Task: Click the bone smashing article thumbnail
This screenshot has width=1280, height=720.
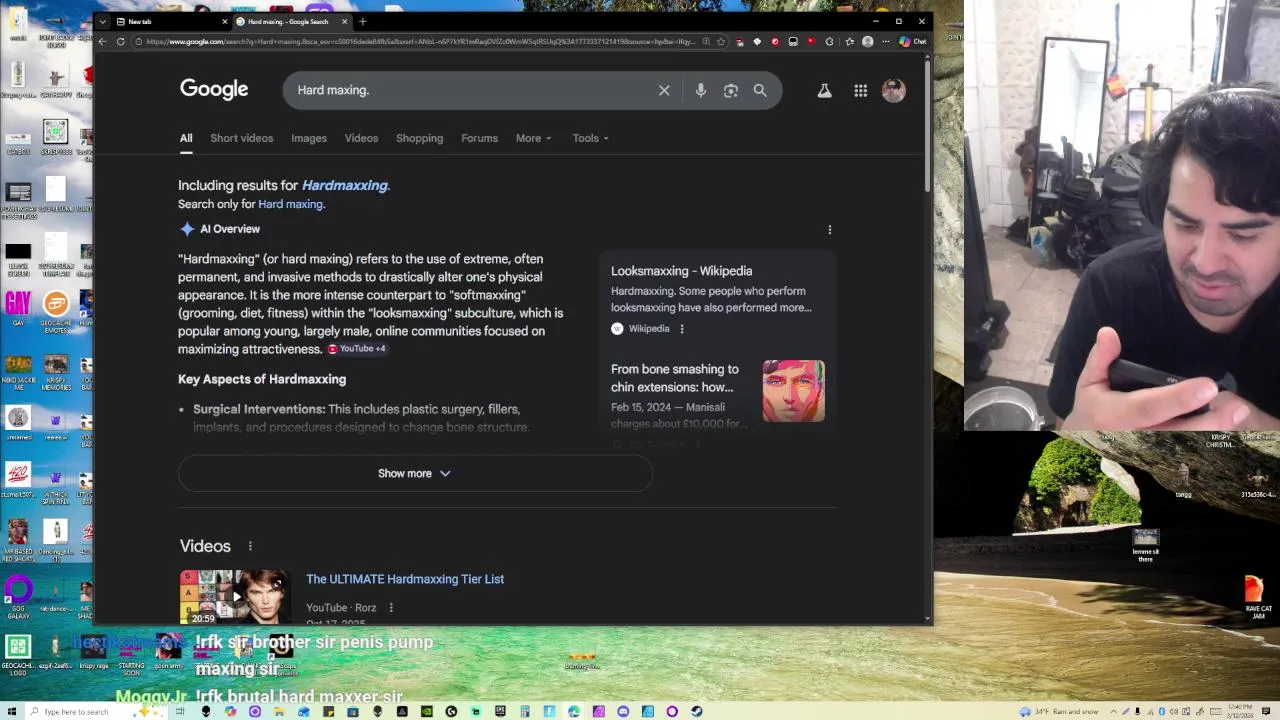Action: tap(794, 391)
